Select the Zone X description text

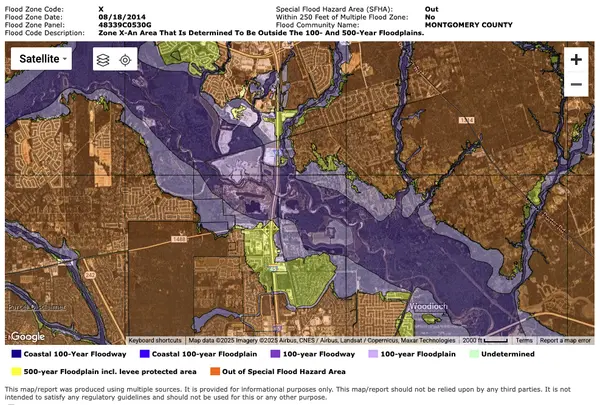[x=261, y=33]
